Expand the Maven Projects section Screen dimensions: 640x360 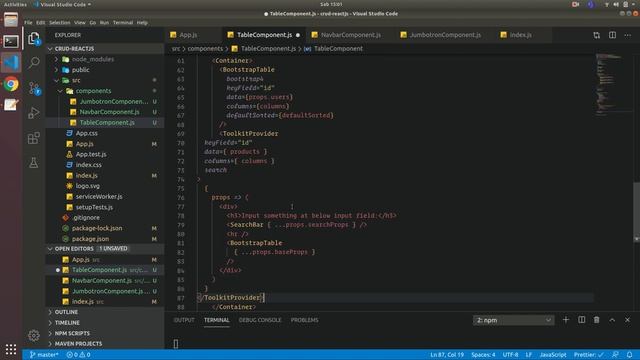[106, 344]
